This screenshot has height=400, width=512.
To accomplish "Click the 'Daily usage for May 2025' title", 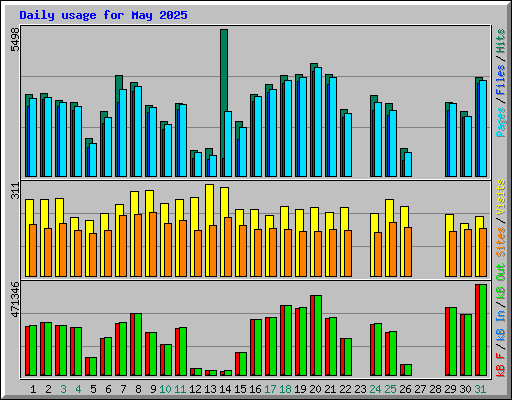I will 103,15.
